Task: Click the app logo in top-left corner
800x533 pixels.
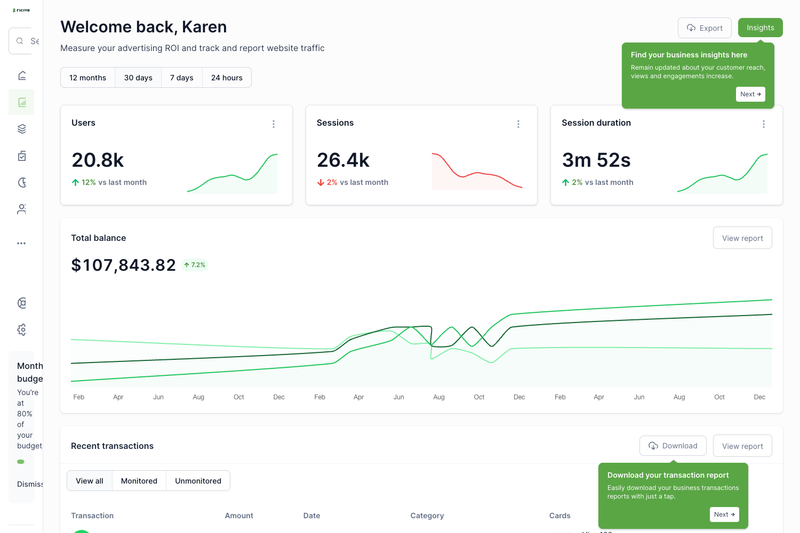Action: [21, 10]
